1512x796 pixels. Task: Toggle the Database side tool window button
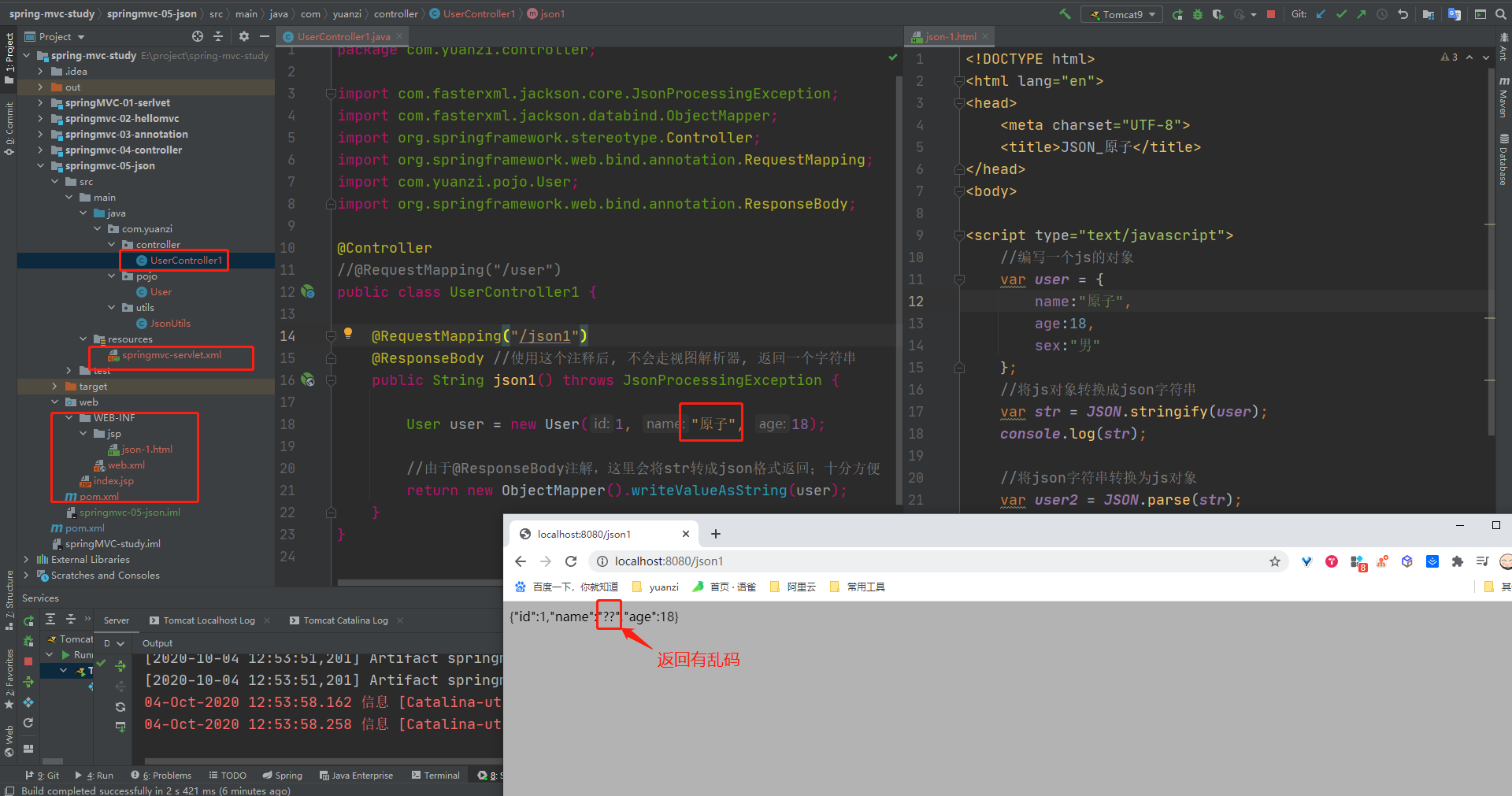(1503, 160)
